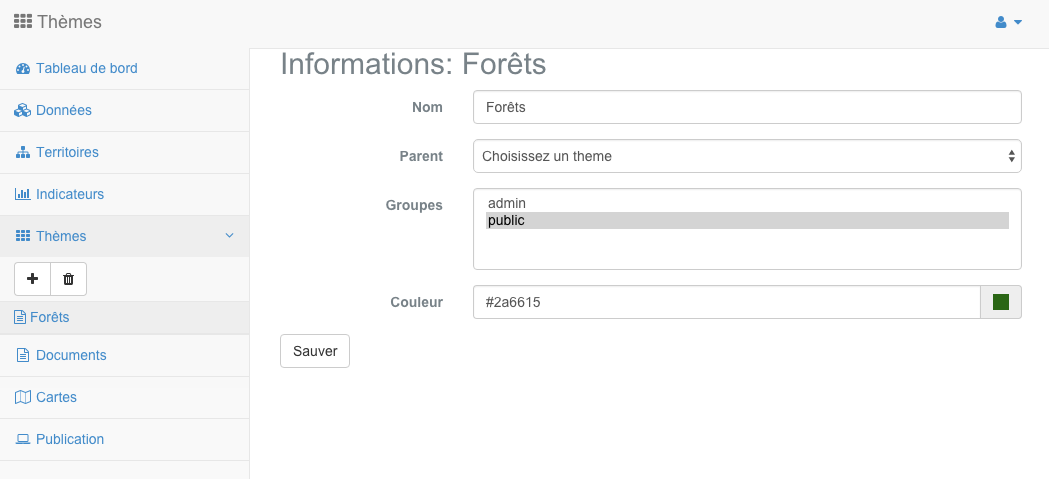Select the public group option
Viewport: 1049px width, 479px height.
click(747, 221)
